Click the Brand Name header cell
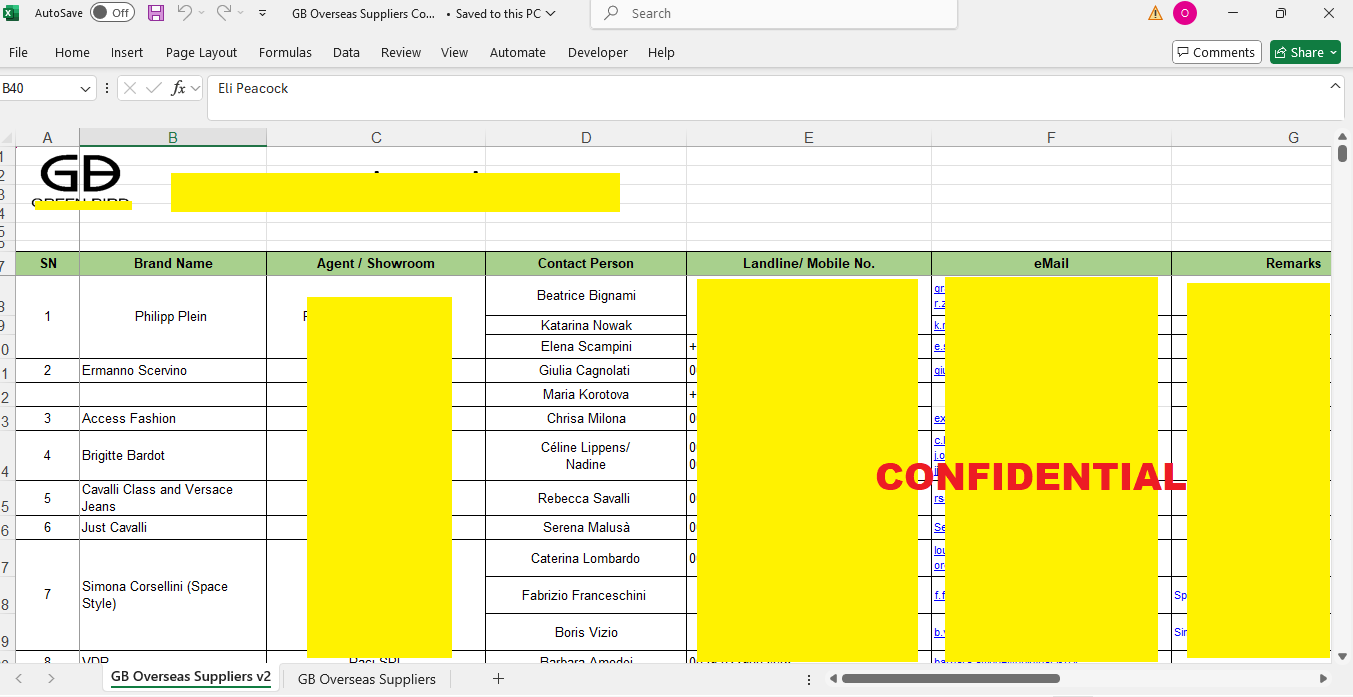Screen dimensions: 1353x697 point(173,263)
